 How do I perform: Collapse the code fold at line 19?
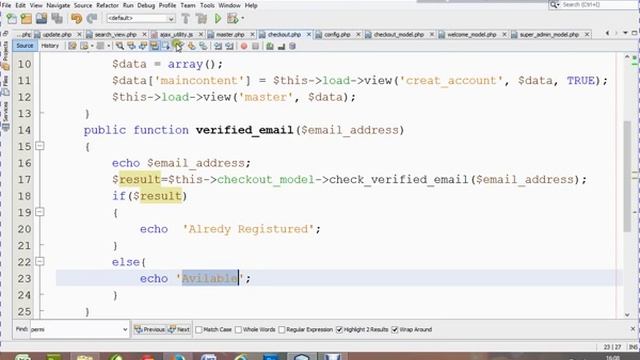(x=40, y=212)
